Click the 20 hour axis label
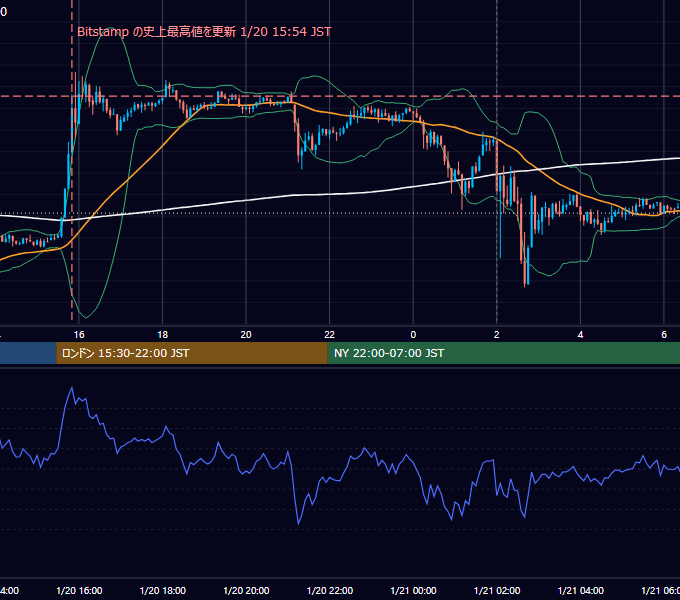Viewport: 680px width, 600px height. [246, 334]
